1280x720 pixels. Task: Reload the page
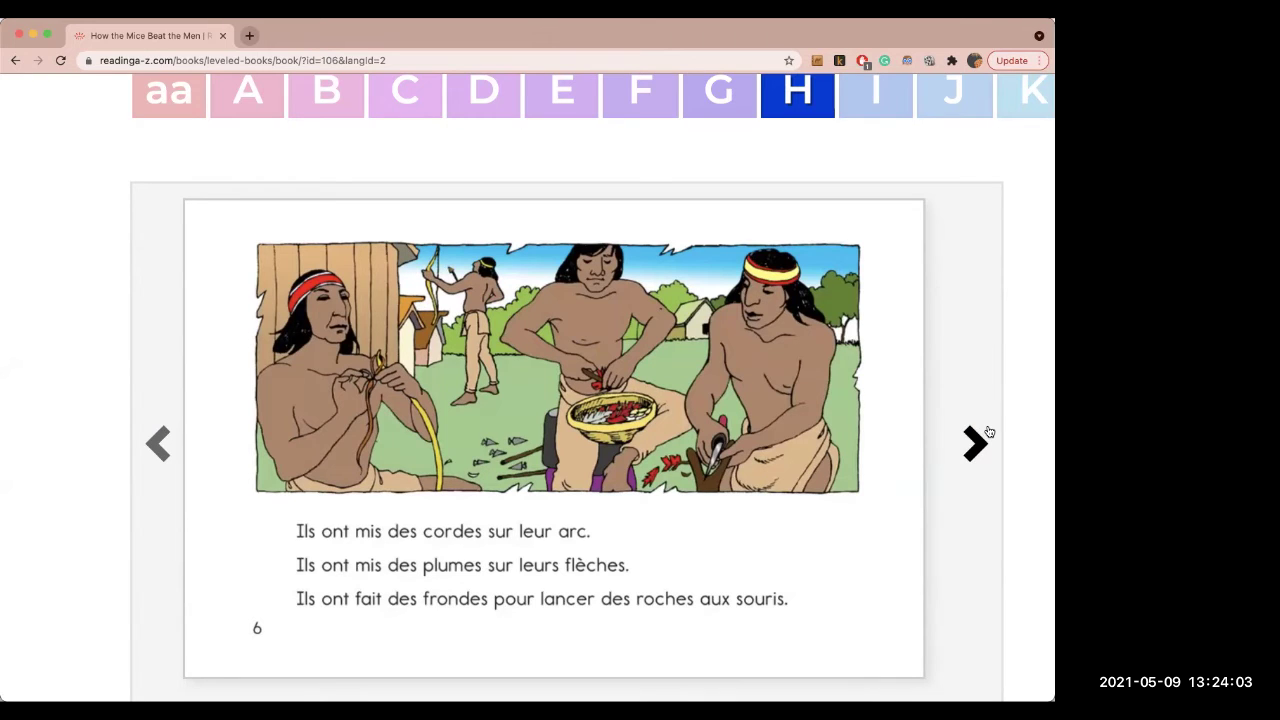(x=61, y=61)
